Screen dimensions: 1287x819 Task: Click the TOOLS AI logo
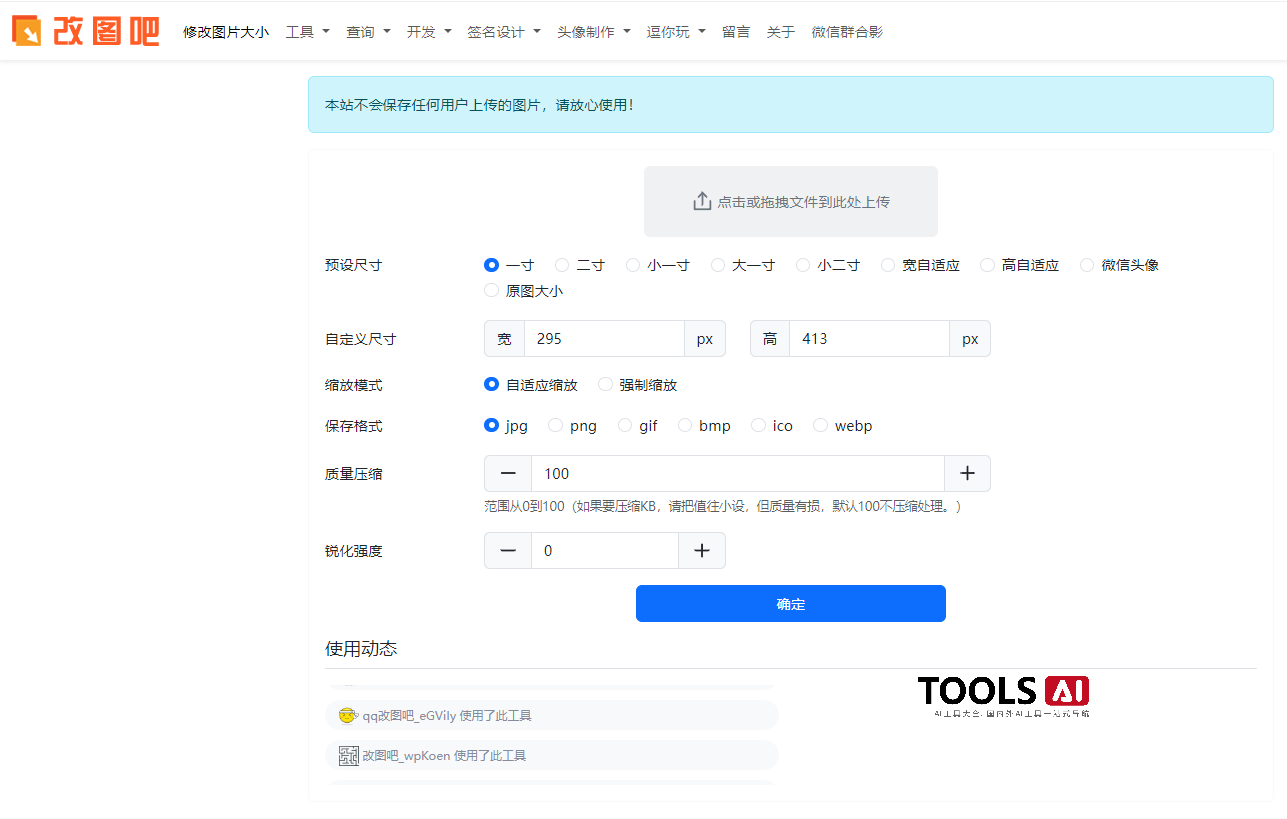point(1003,692)
